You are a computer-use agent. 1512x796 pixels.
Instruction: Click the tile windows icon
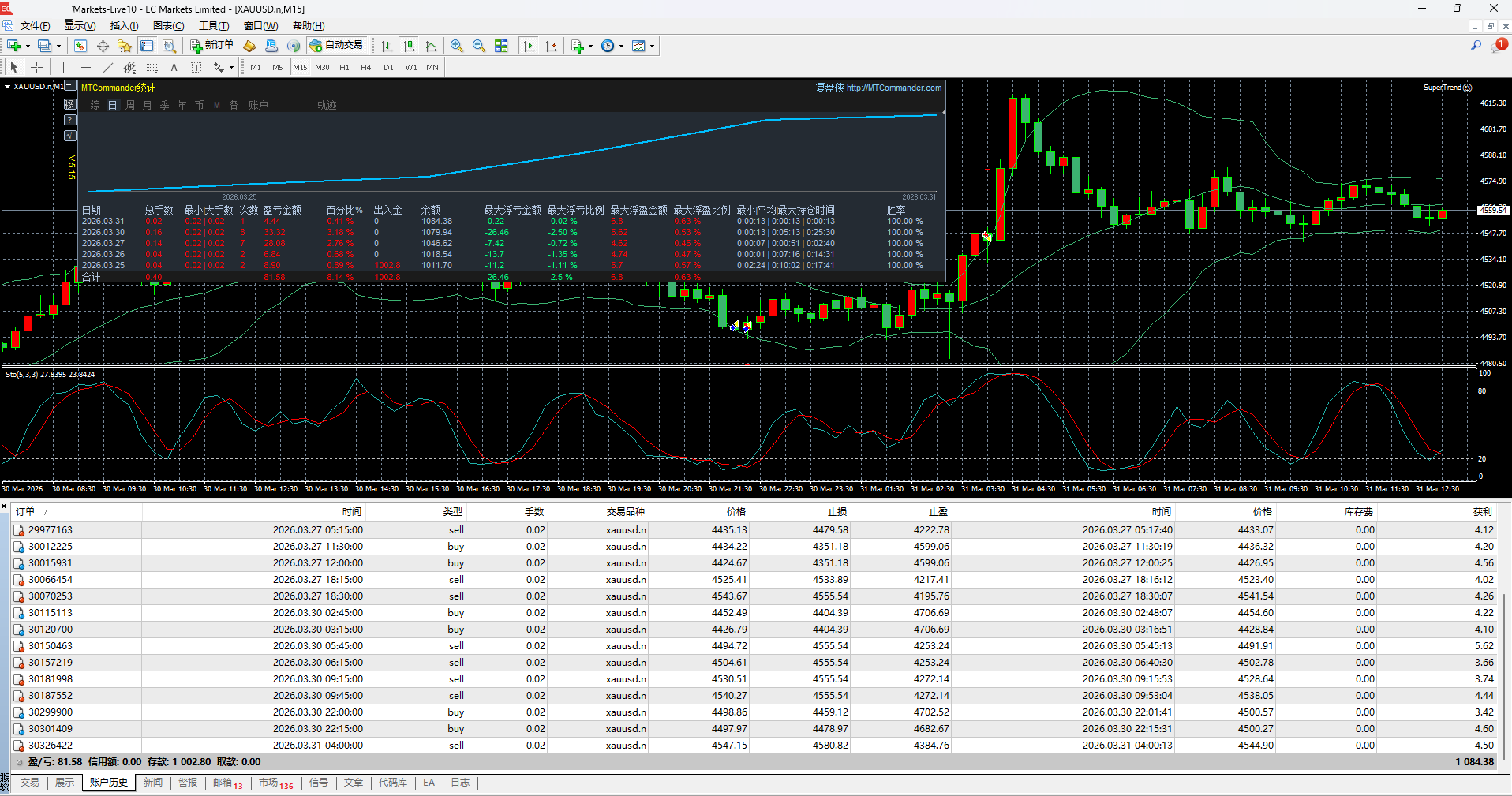pos(501,46)
